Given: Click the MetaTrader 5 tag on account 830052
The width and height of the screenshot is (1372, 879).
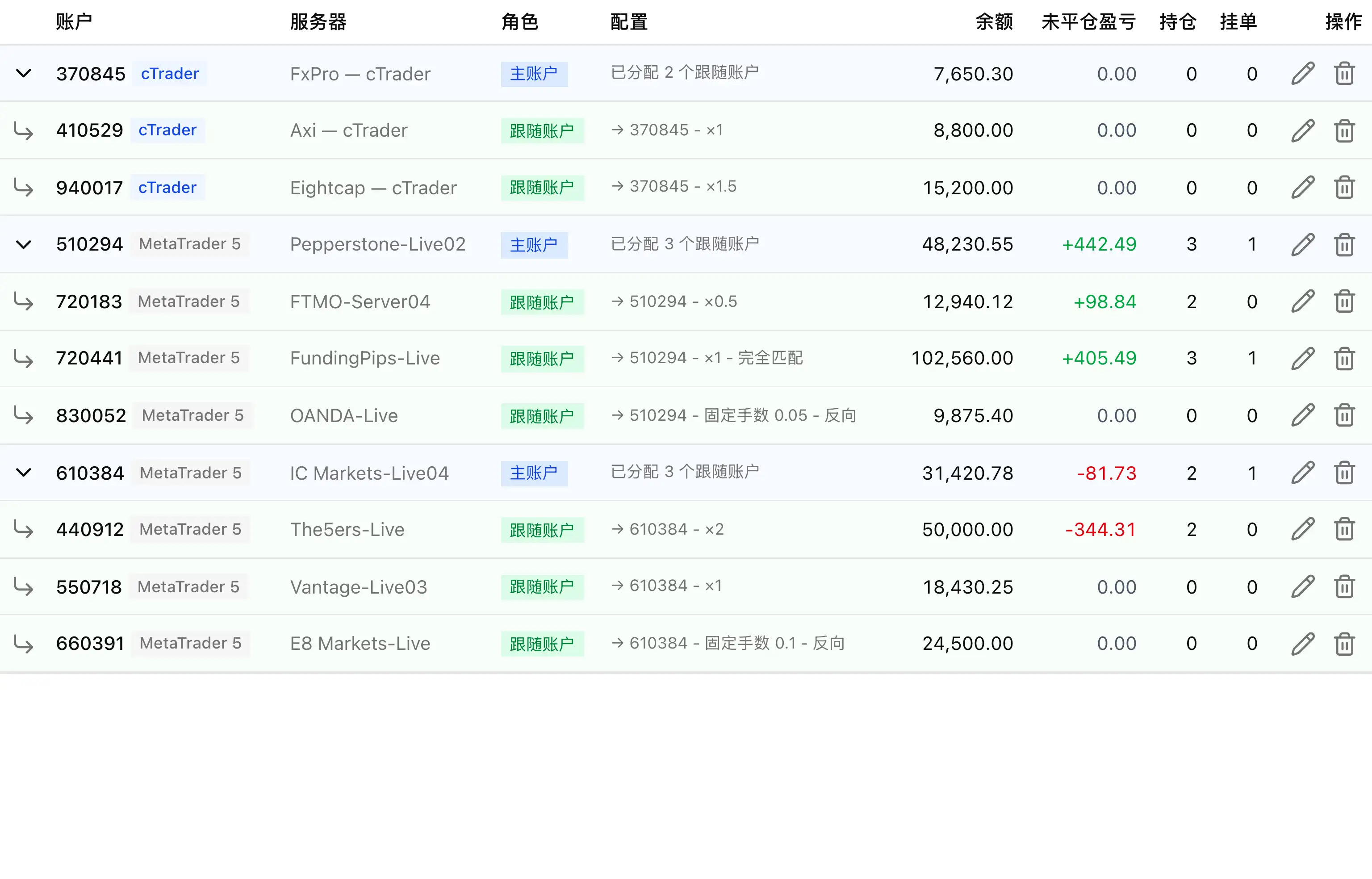Looking at the screenshot, I should click(x=193, y=415).
